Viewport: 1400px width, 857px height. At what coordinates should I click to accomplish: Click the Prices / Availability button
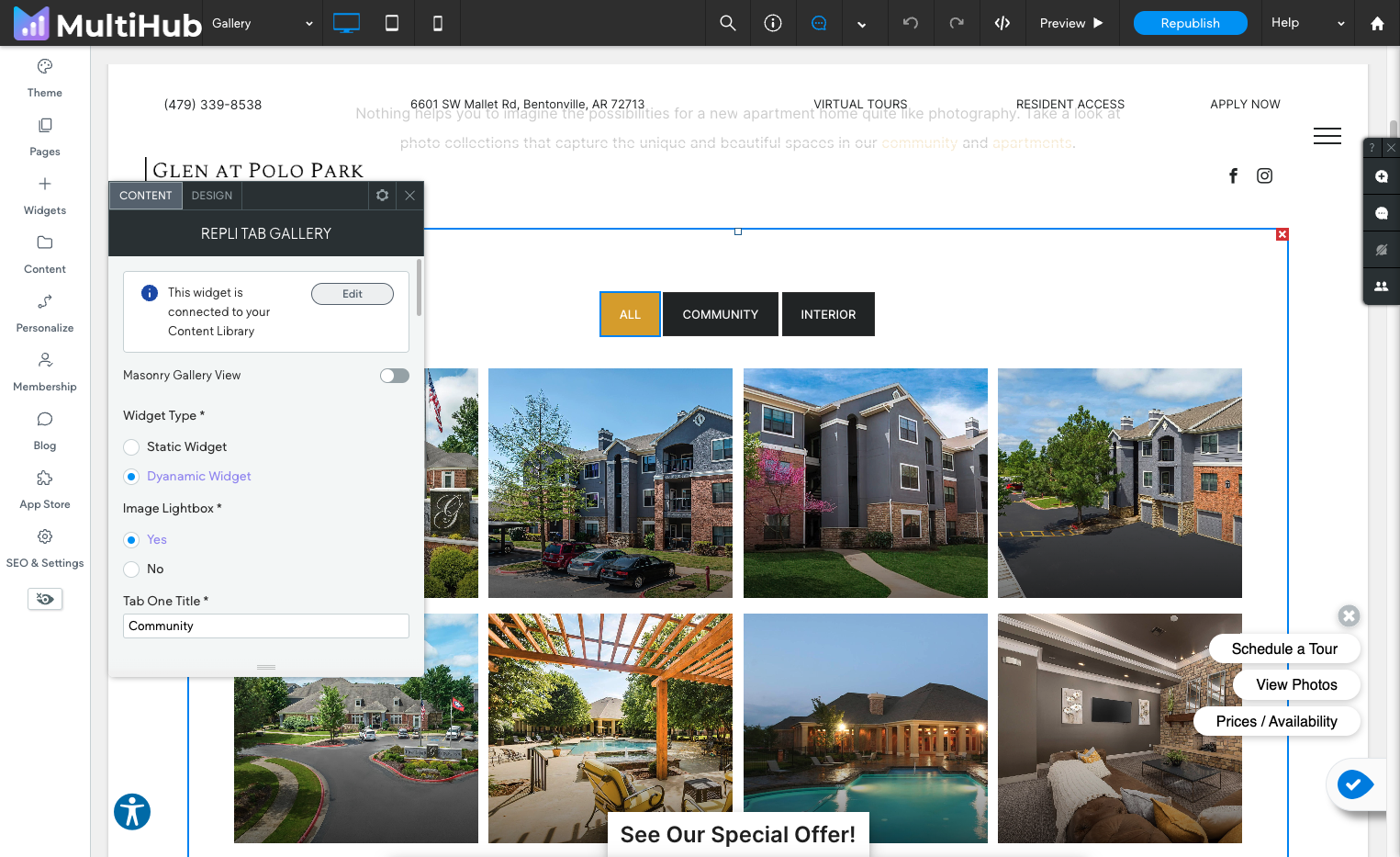coord(1277,721)
